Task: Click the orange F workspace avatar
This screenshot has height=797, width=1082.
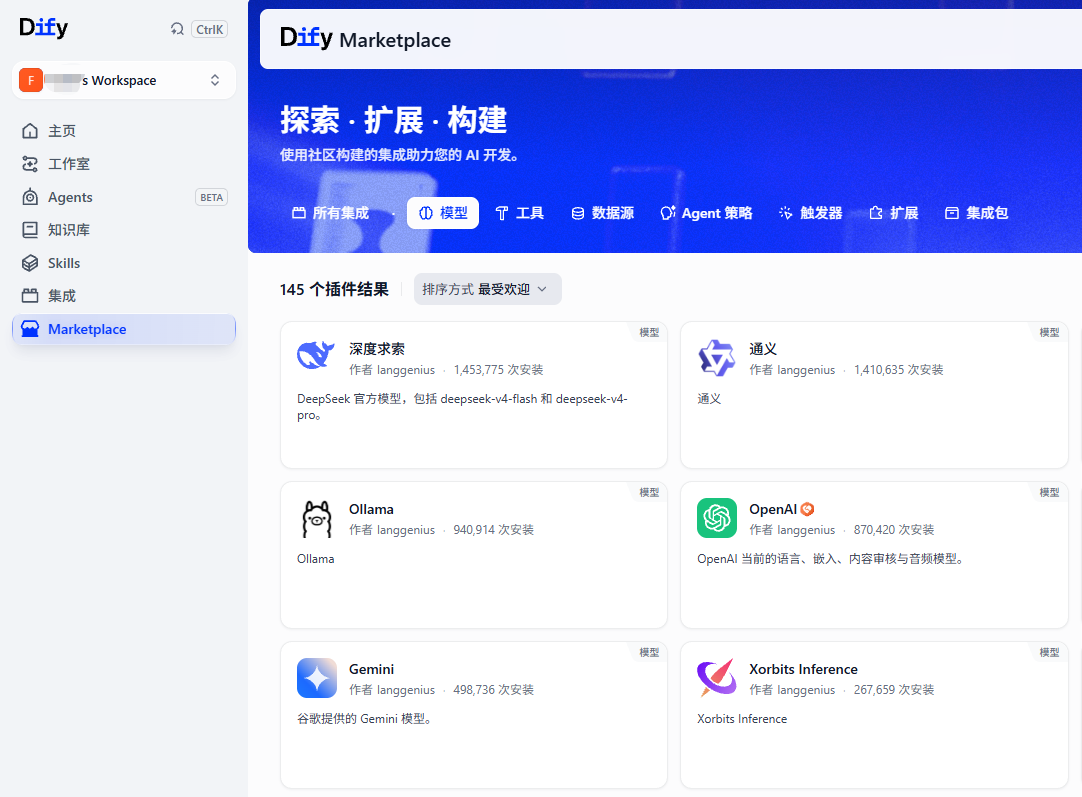Action: [31, 80]
